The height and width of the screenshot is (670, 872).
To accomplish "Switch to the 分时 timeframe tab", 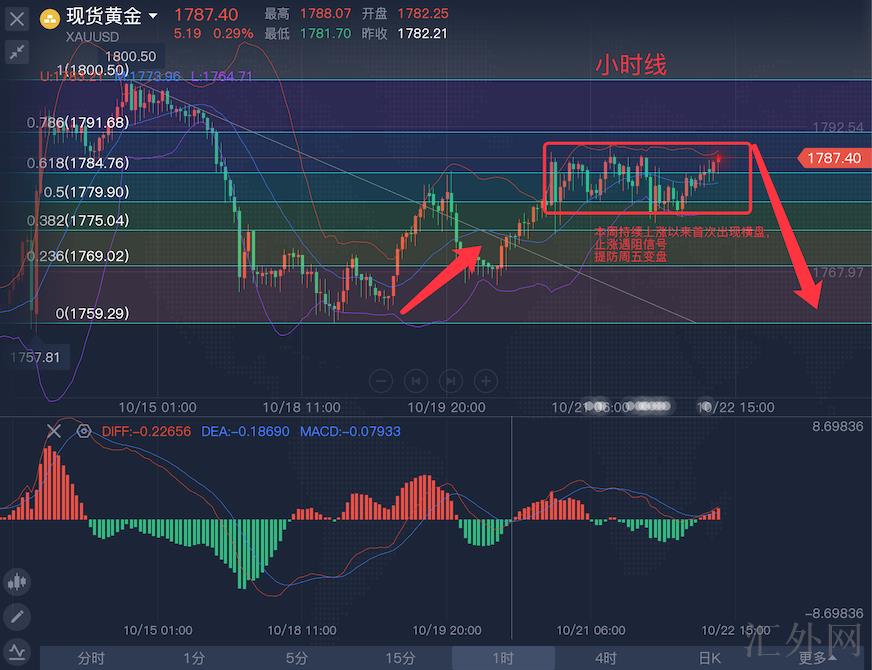I will (91, 658).
